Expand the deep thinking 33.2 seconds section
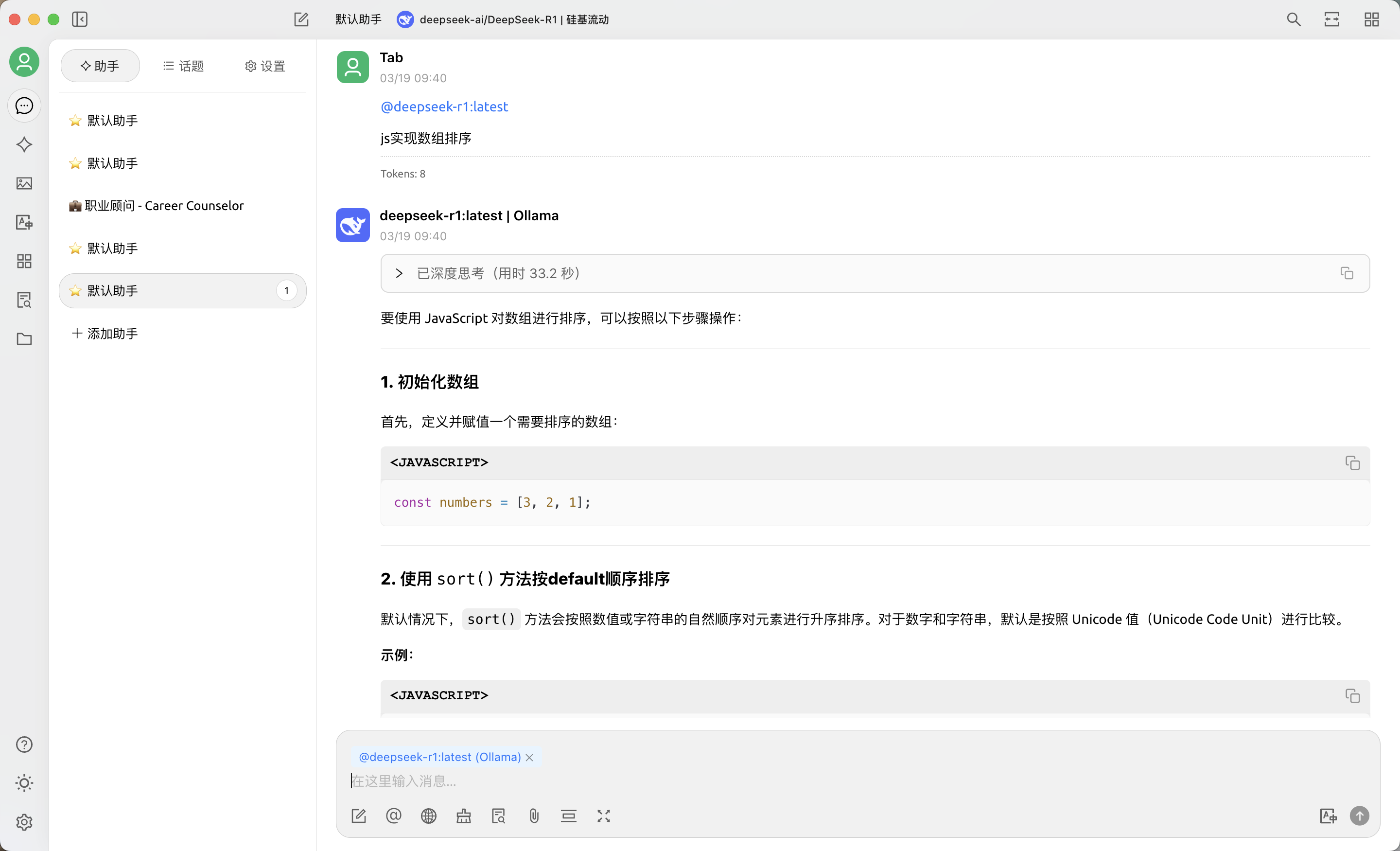 [x=875, y=273]
